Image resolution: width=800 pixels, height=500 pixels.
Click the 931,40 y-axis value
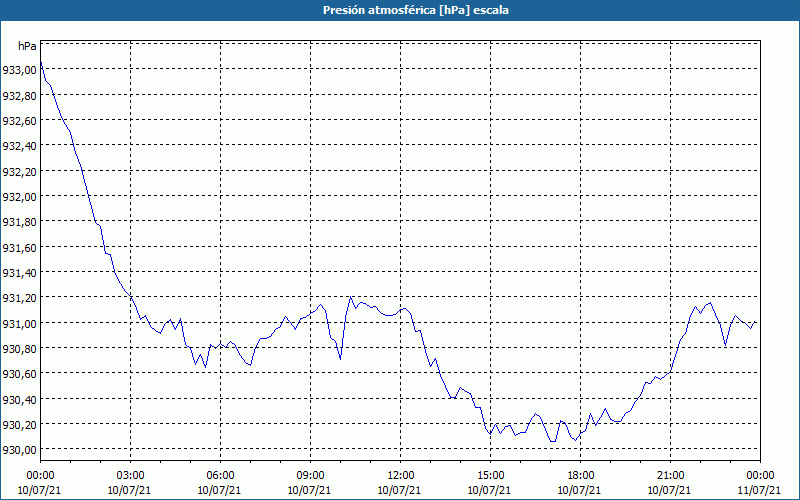(x=19, y=273)
